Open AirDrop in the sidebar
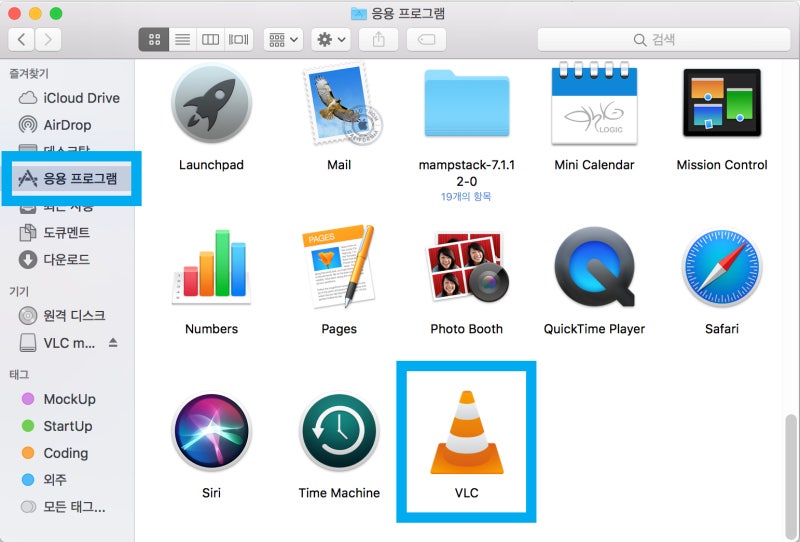The width and height of the screenshot is (800, 542). coord(69,125)
